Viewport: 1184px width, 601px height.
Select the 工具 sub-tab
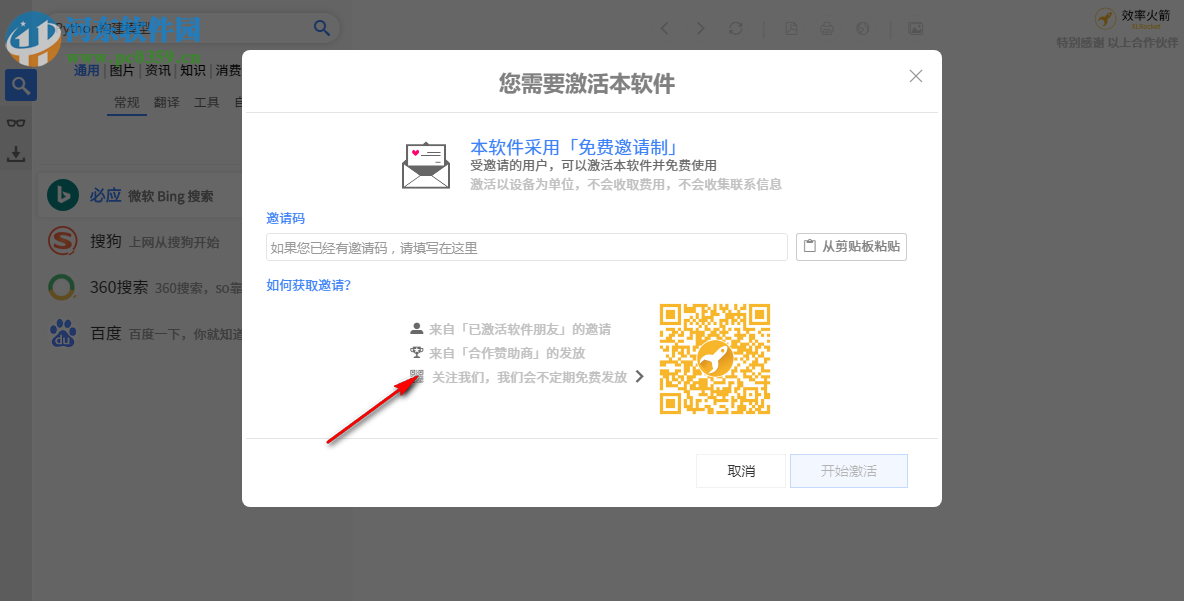click(x=206, y=102)
